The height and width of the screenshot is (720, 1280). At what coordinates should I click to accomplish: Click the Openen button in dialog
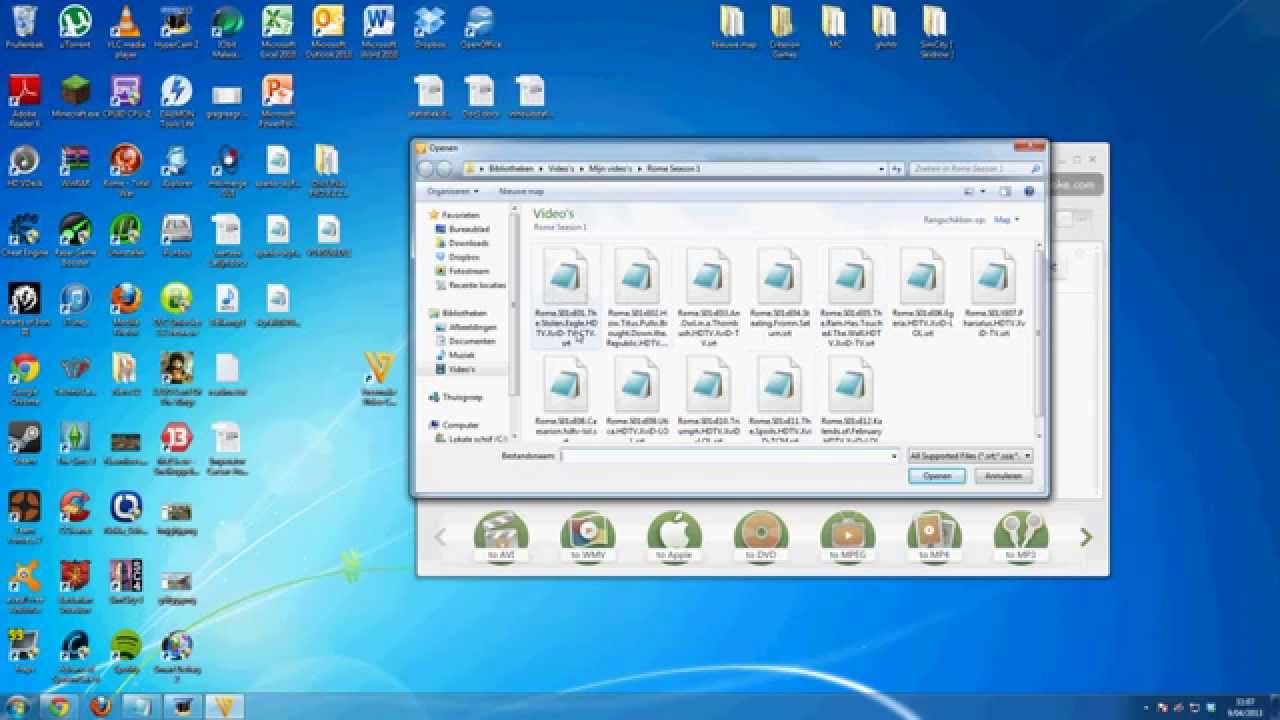(x=937, y=476)
